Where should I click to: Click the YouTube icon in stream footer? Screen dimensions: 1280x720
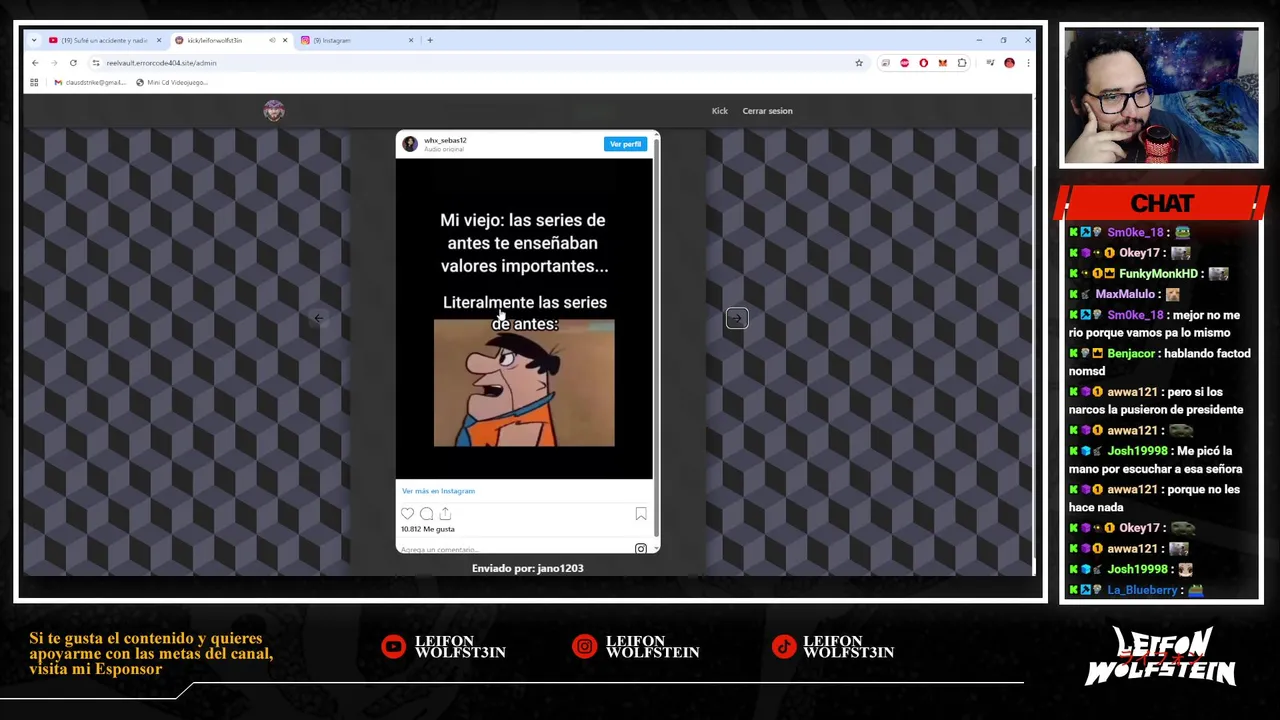[394, 647]
